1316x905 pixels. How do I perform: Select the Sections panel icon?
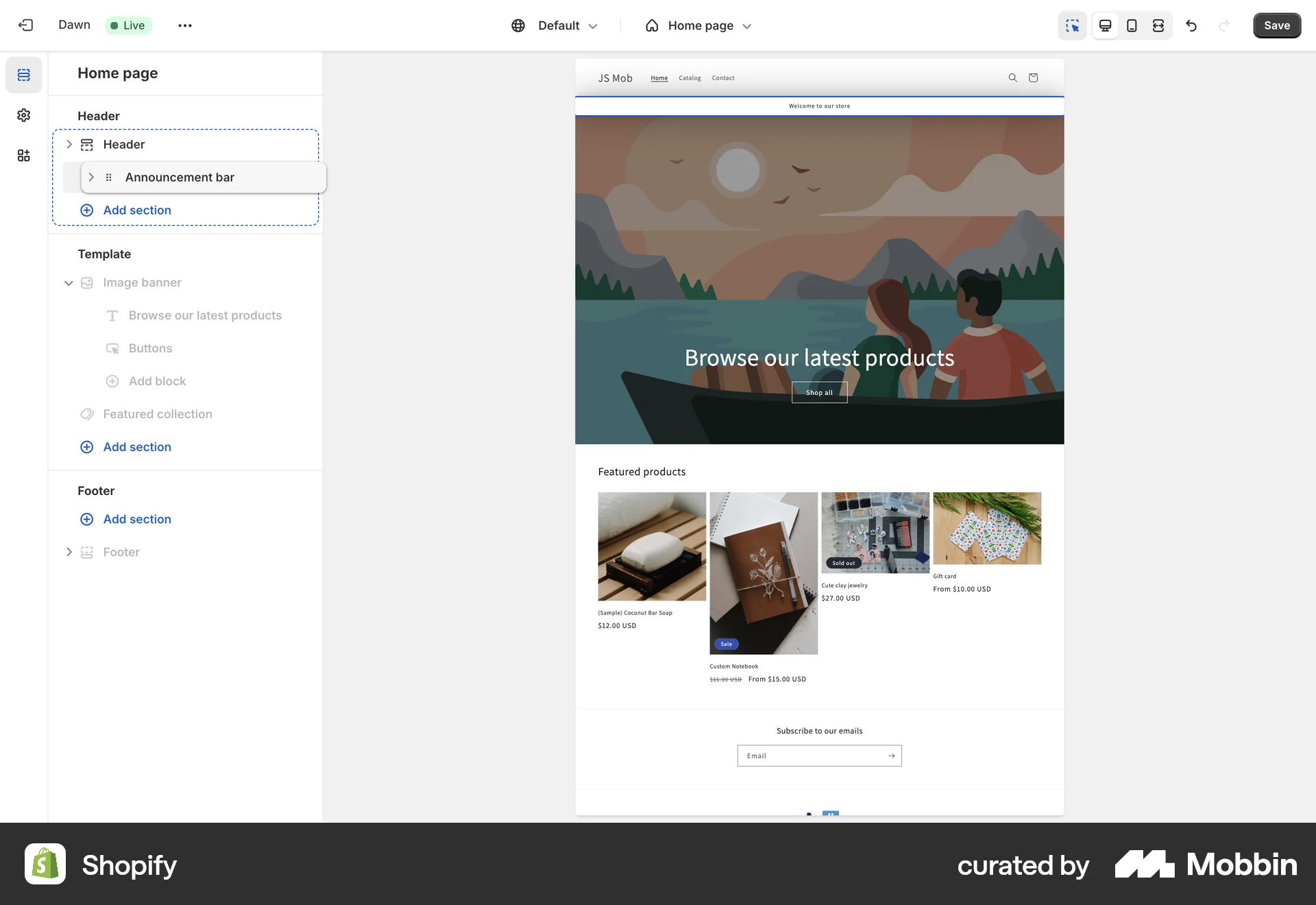click(x=24, y=75)
